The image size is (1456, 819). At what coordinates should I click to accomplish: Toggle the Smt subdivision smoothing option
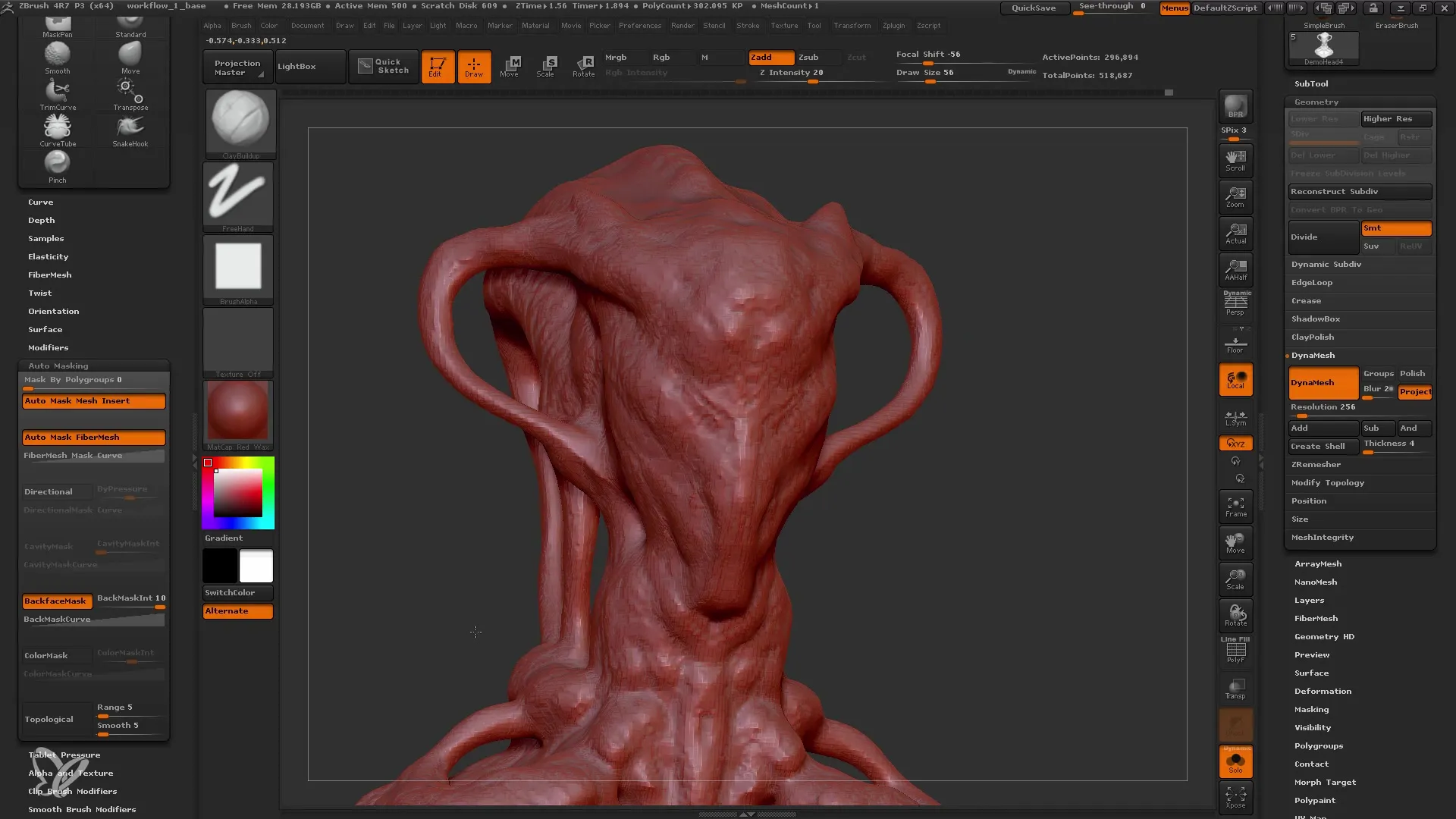(1396, 228)
